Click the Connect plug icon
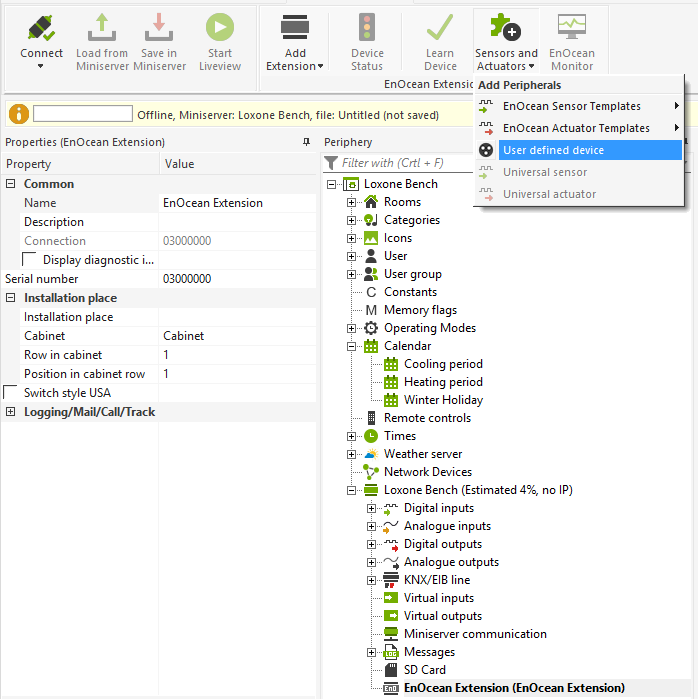The image size is (698, 699). click(41, 28)
